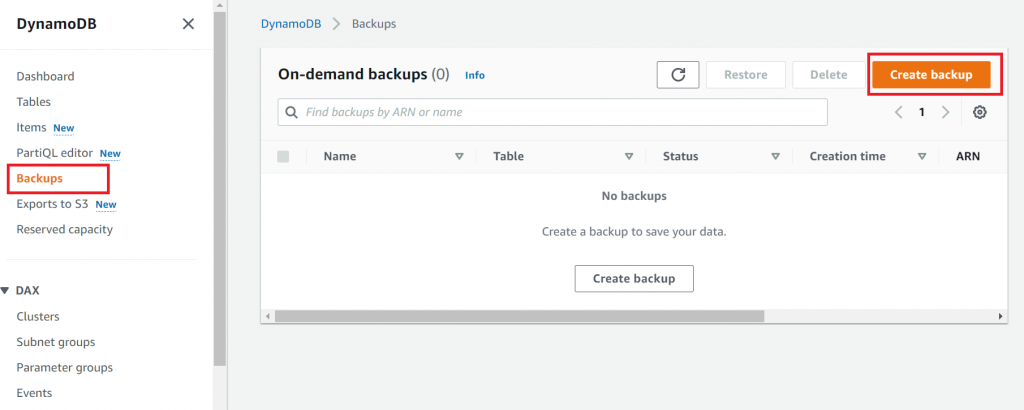This screenshot has height=410, width=1024.
Task: Click breadcrumb chevron after DynamoDB
Action: click(338, 23)
